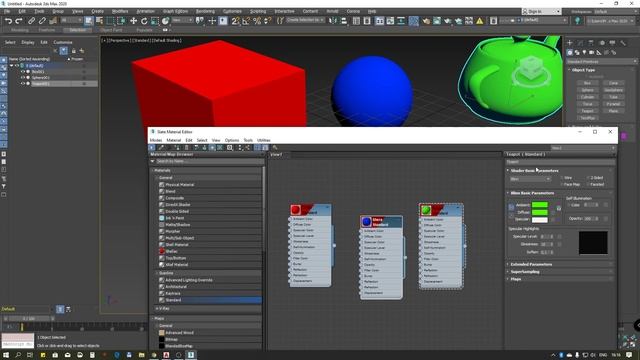Toggle visibility eye of Sphere001
Screen dimensions: 640x360
click(x=22, y=78)
